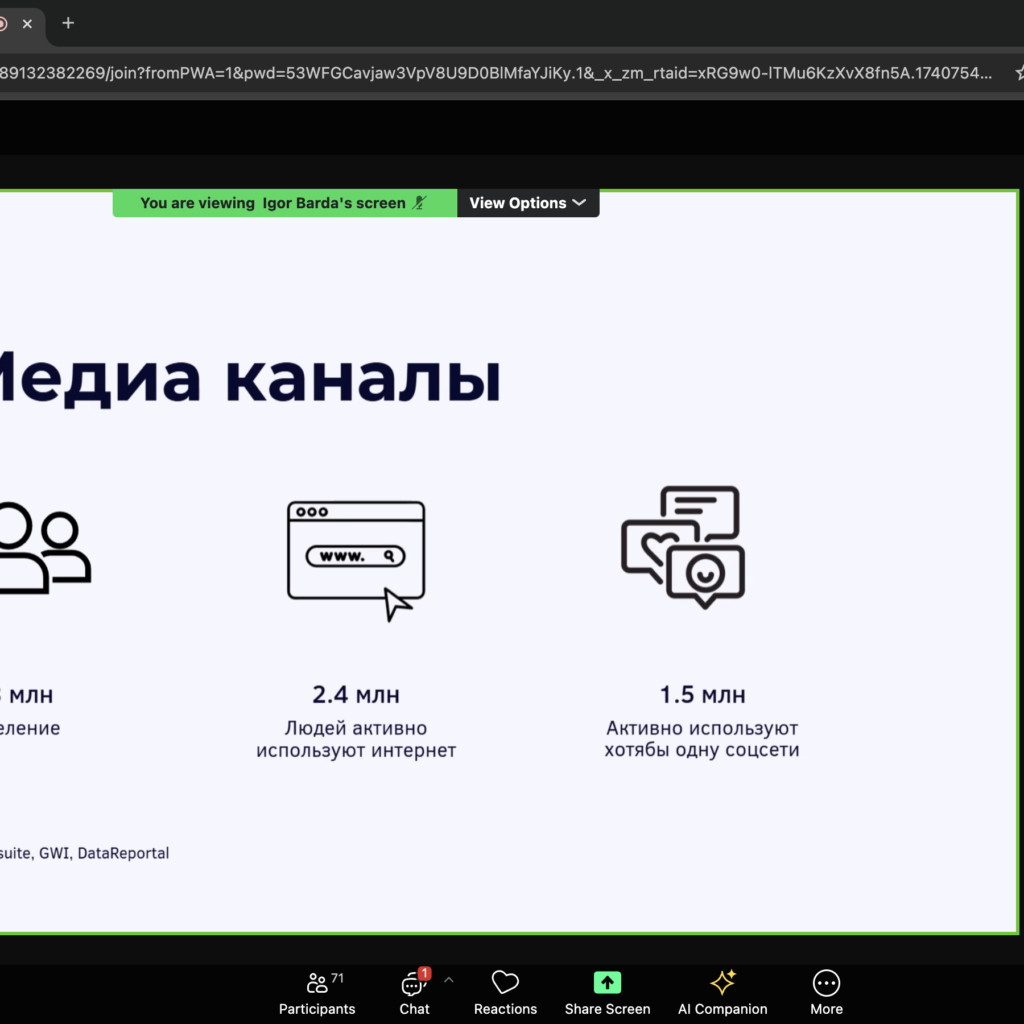
Task: Click the participant count number 71
Action: 337,977
